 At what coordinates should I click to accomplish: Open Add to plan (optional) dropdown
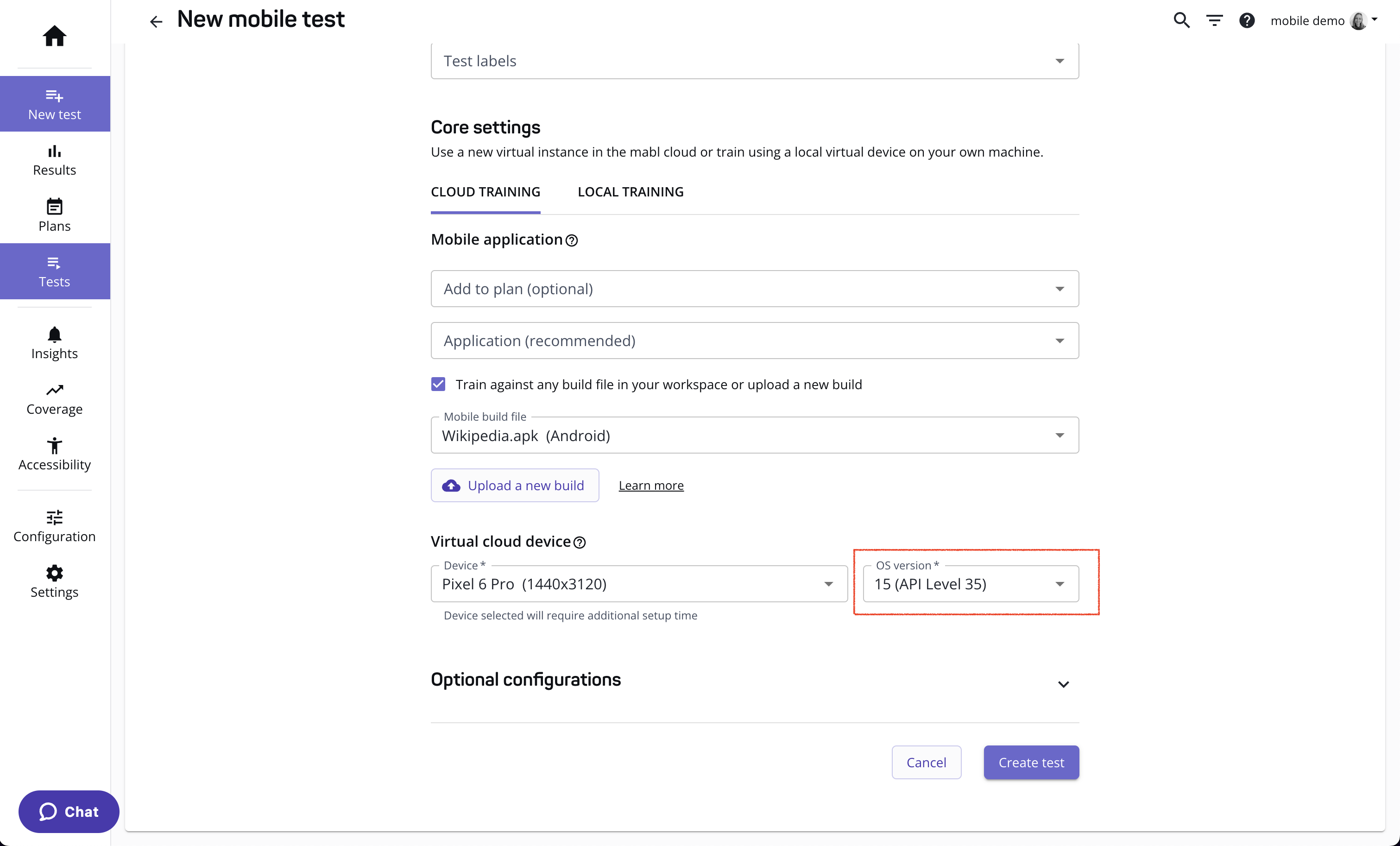coord(755,289)
